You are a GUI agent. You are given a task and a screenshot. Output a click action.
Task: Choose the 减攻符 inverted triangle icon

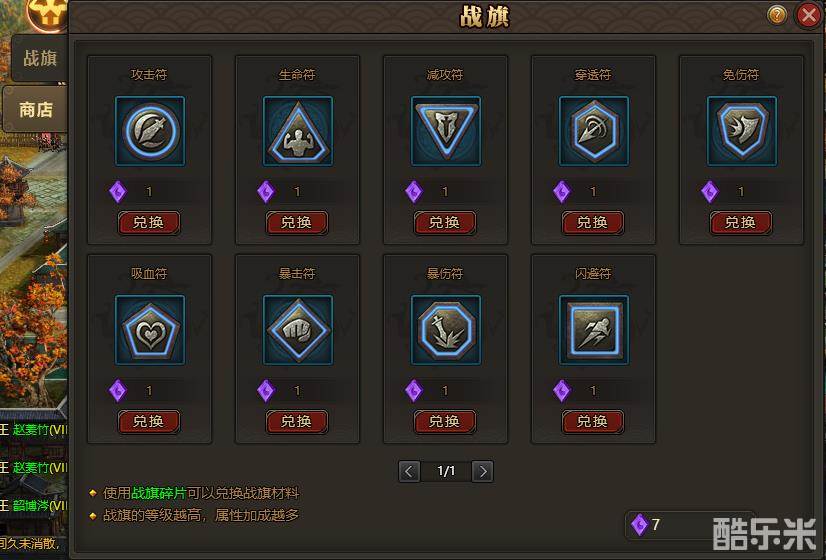pos(446,131)
